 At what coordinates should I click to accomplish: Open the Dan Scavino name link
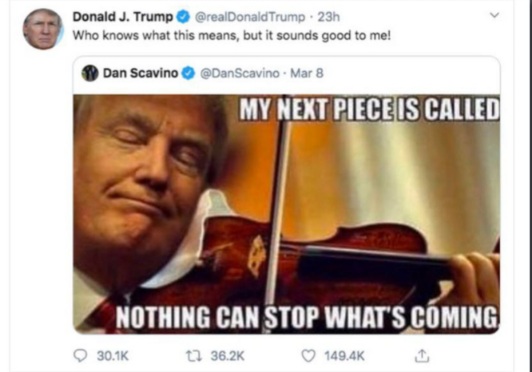tap(140, 73)
